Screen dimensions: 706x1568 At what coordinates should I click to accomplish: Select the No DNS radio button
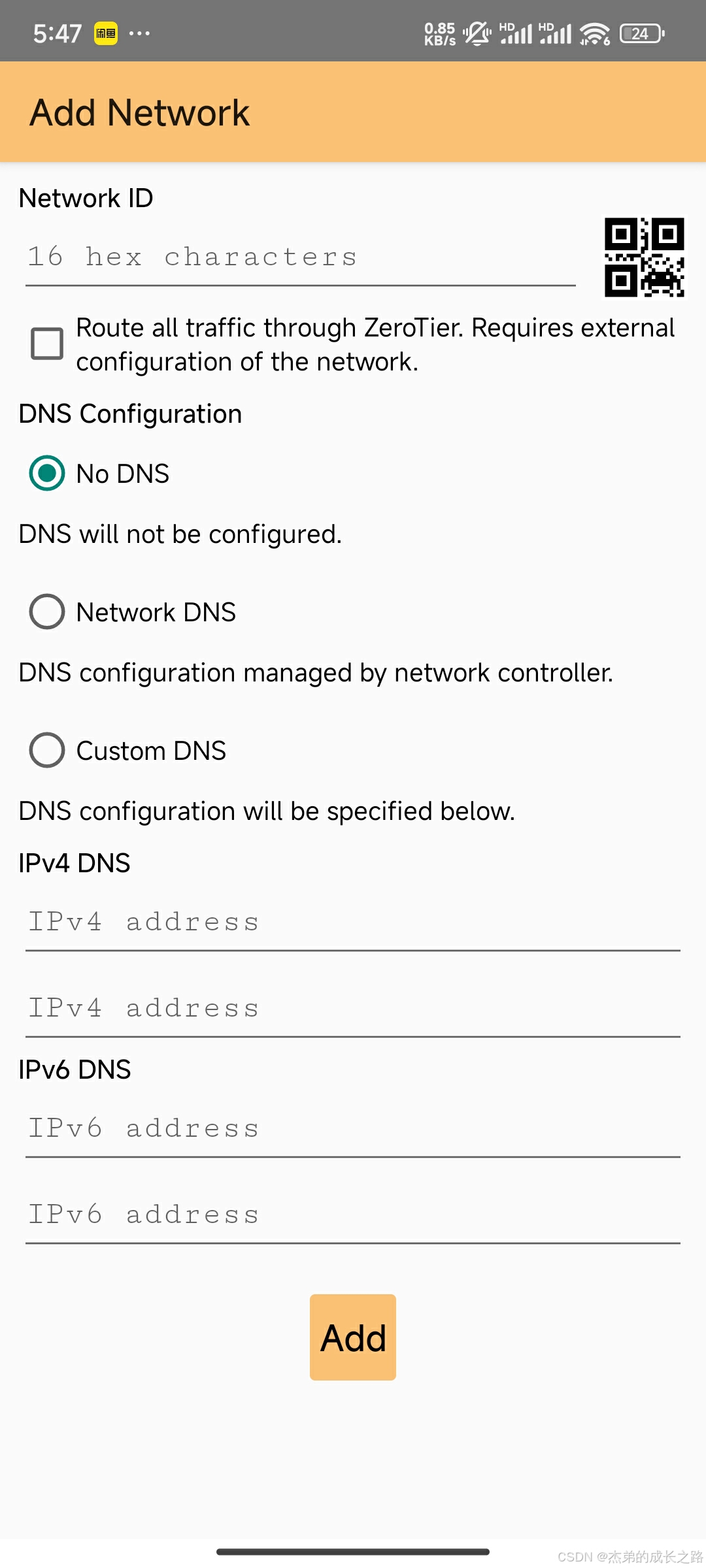pyautogui.click(x=47, y=473)
